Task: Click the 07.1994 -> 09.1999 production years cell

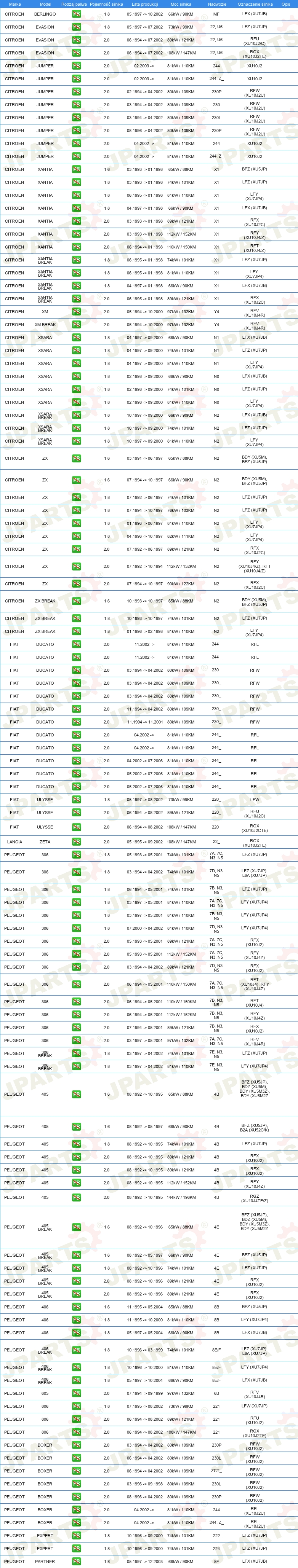Action: click(144, 1393)
